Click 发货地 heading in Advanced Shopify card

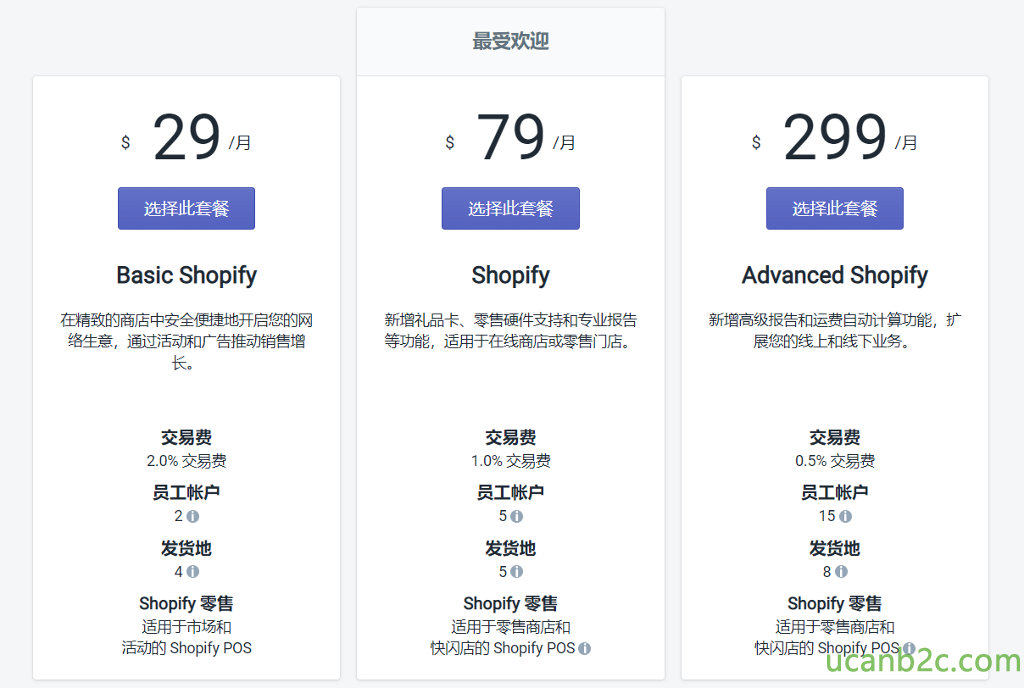click(x=835, y=548)
